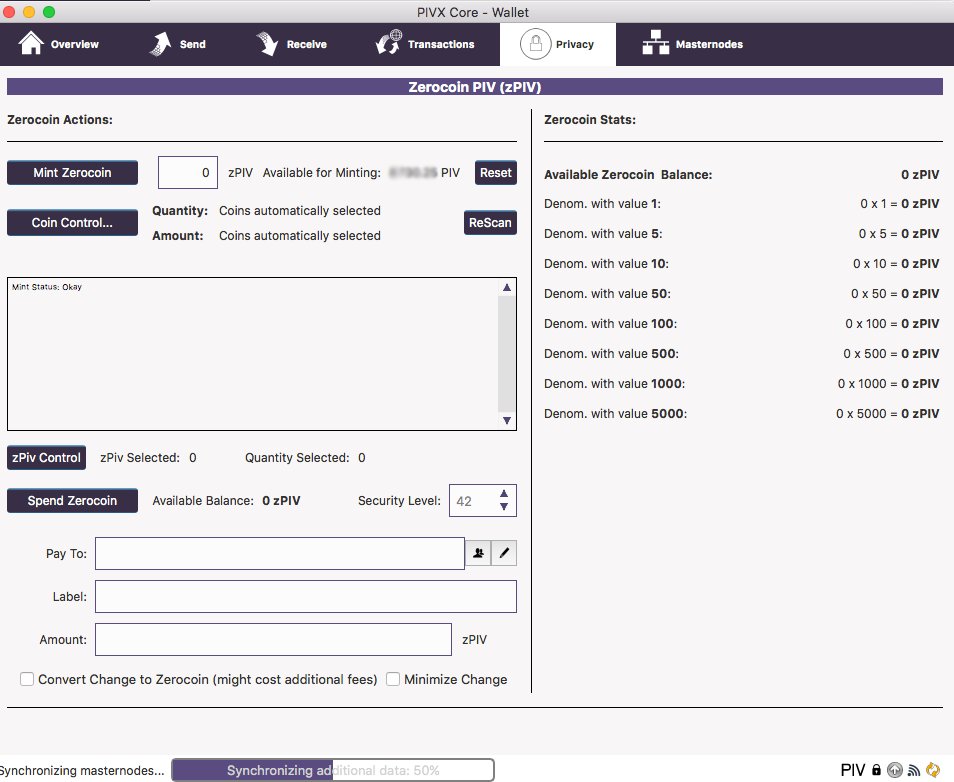Click the network connections signal icon
This screenshot has height=782, width=954.
point(914,770)
